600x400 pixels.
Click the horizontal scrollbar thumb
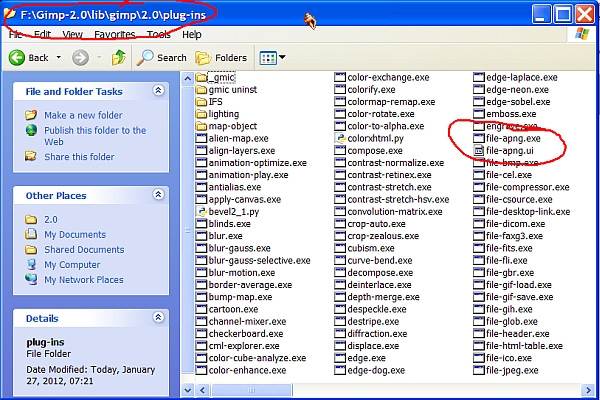coord(251,390)
